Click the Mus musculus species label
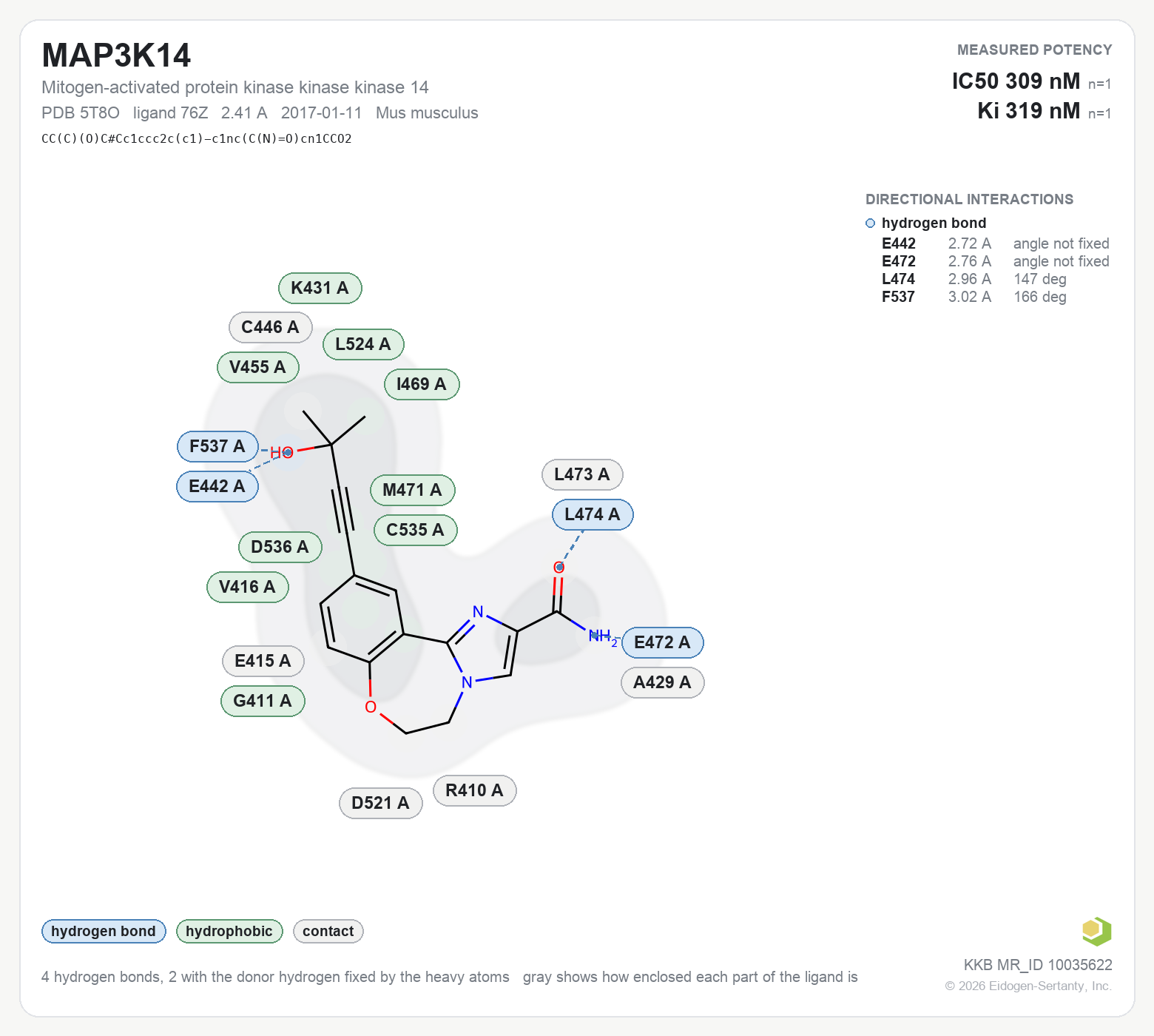This screenshot has width=1154, height=1036. coord(427,112)
